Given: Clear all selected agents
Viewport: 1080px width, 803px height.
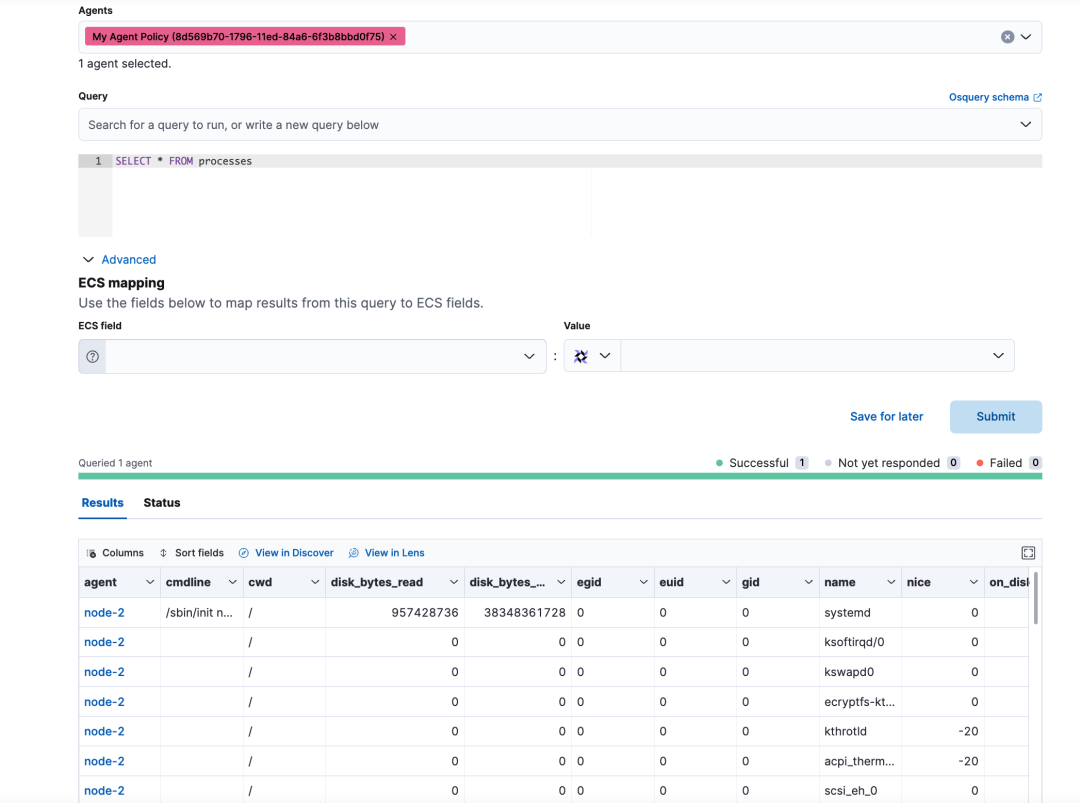Looking at the screenshot, I should (x=1007, y=37).
